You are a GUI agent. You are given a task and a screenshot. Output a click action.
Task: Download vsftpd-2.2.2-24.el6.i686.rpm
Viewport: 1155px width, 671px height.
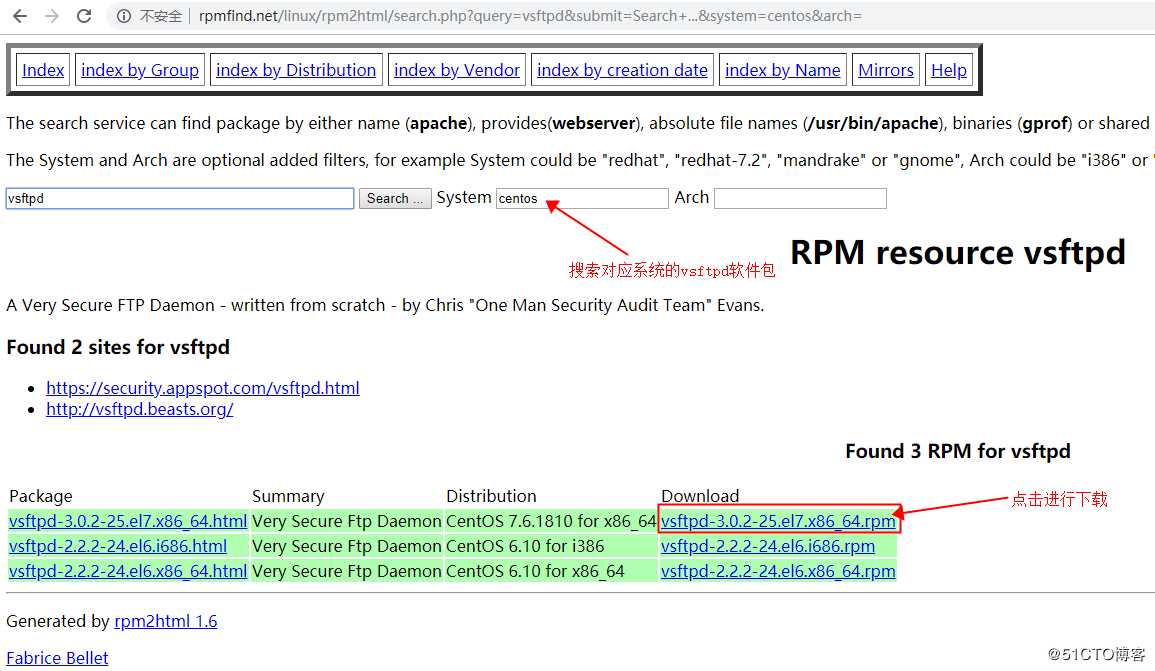pos(768,546)
